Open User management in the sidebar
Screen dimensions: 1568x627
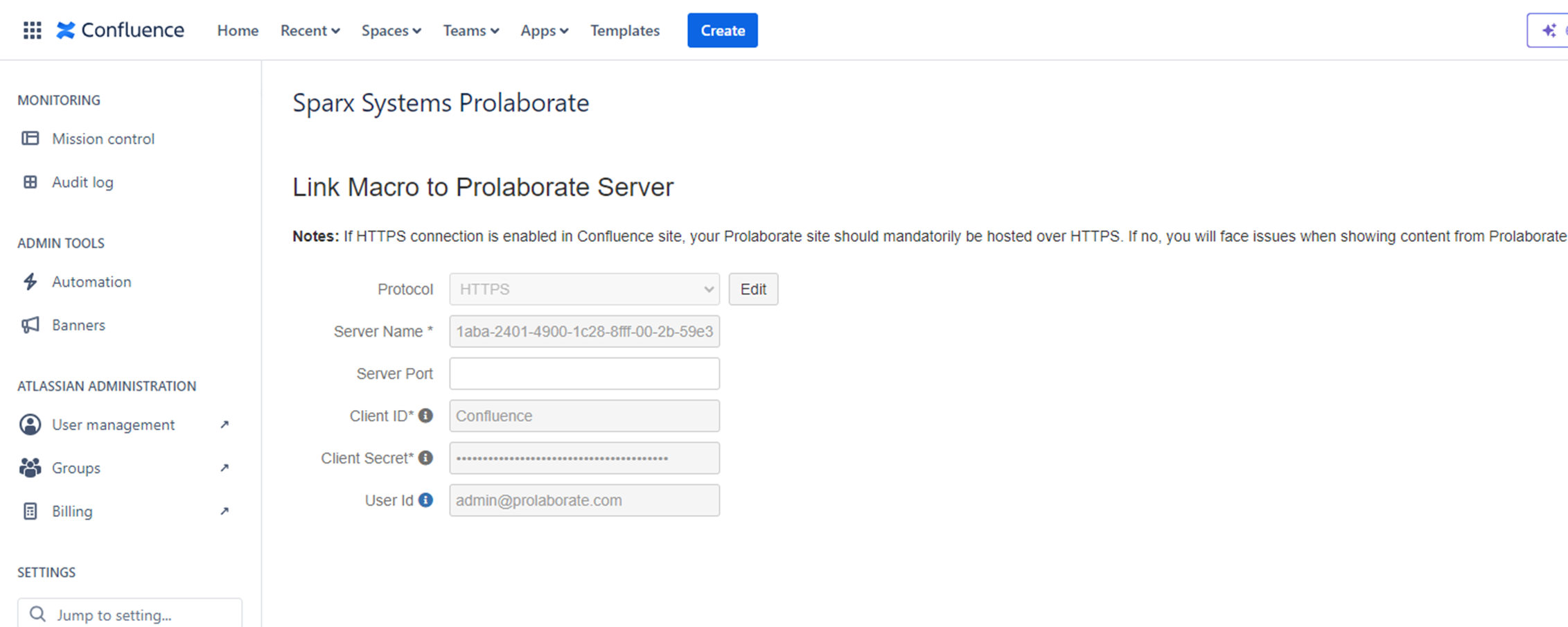point(113,425)
